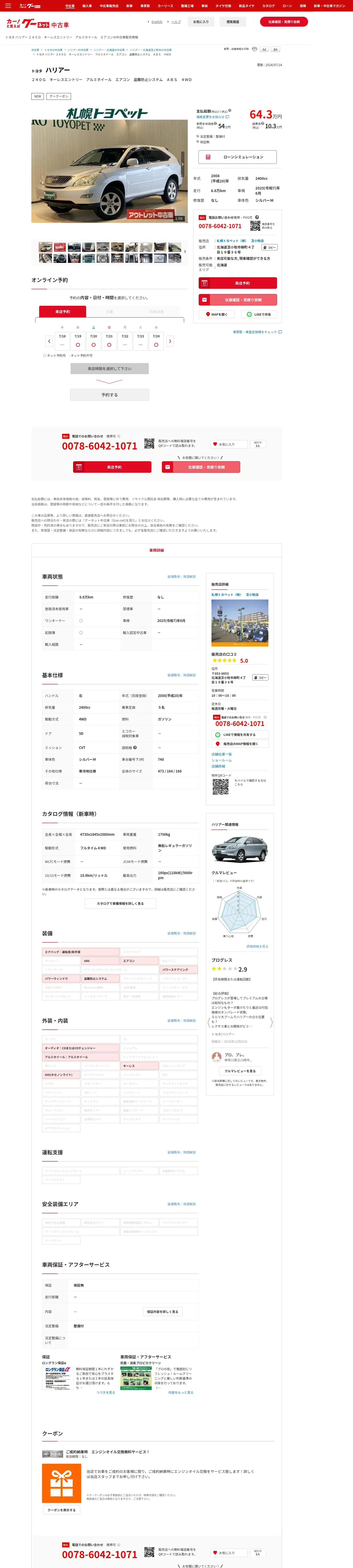Open 札幌トヨペット（株）苫小牧店 link in sidebar
Viewport: 353px width, 1568px height.
(235, 595)
